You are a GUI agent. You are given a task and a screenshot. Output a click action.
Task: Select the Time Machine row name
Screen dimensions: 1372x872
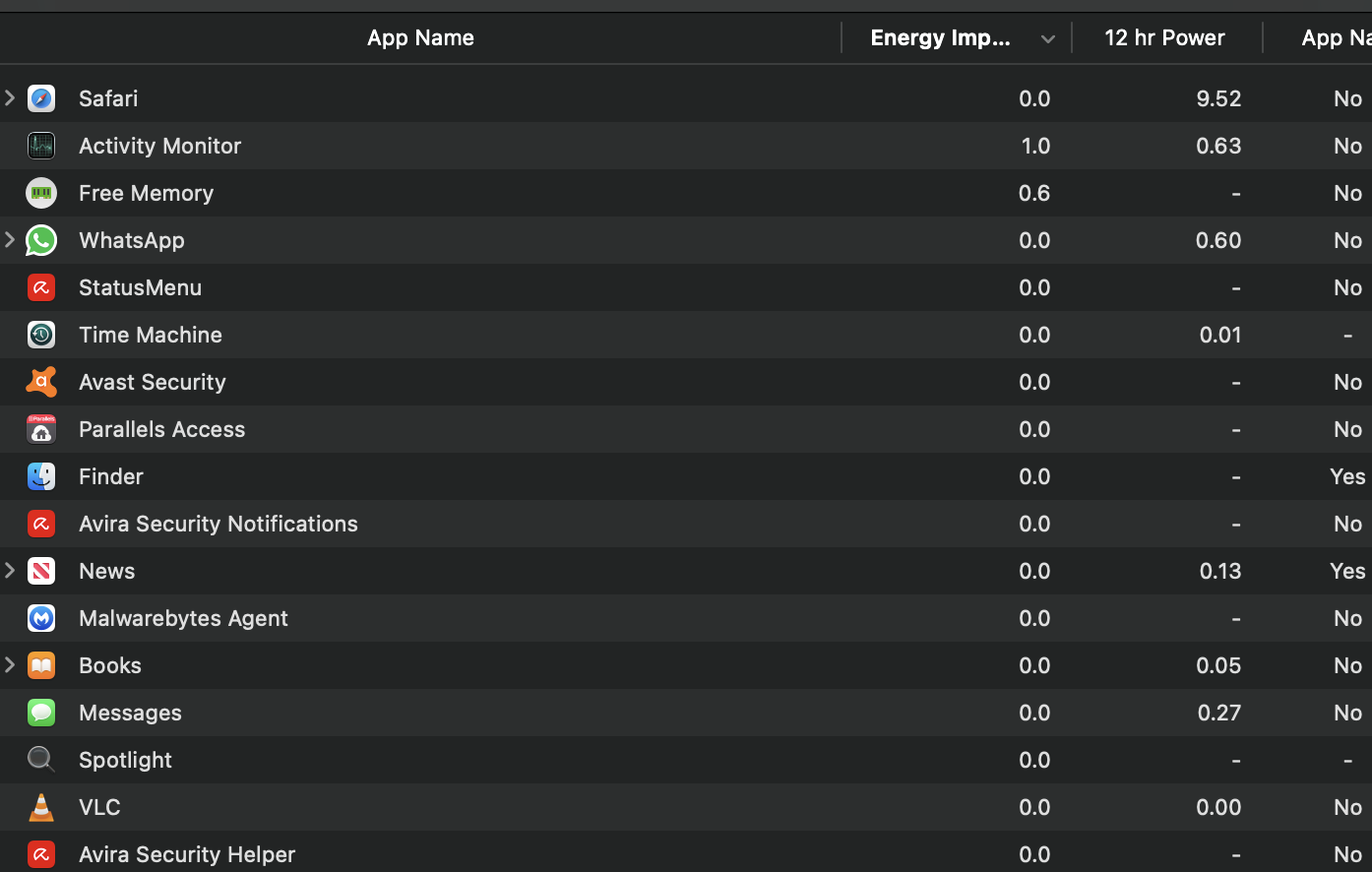[x=151, y=335]
